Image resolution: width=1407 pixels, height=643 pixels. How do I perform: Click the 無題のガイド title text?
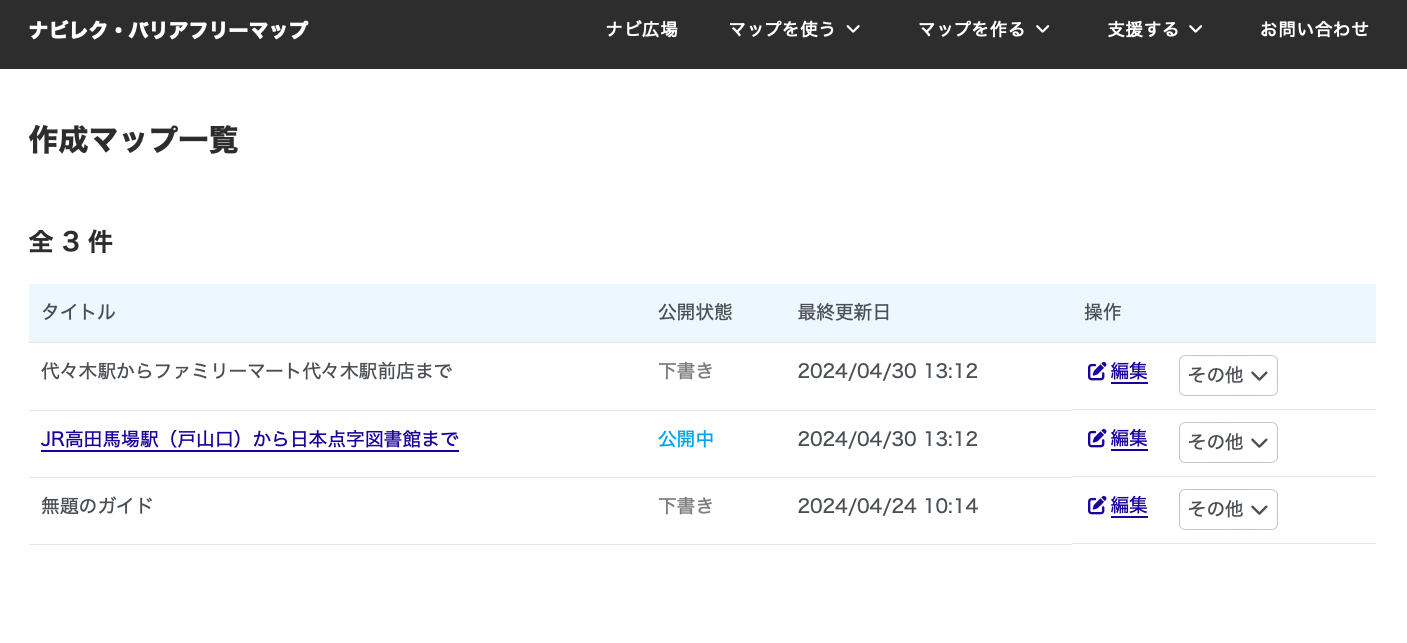tap(97, 506)
